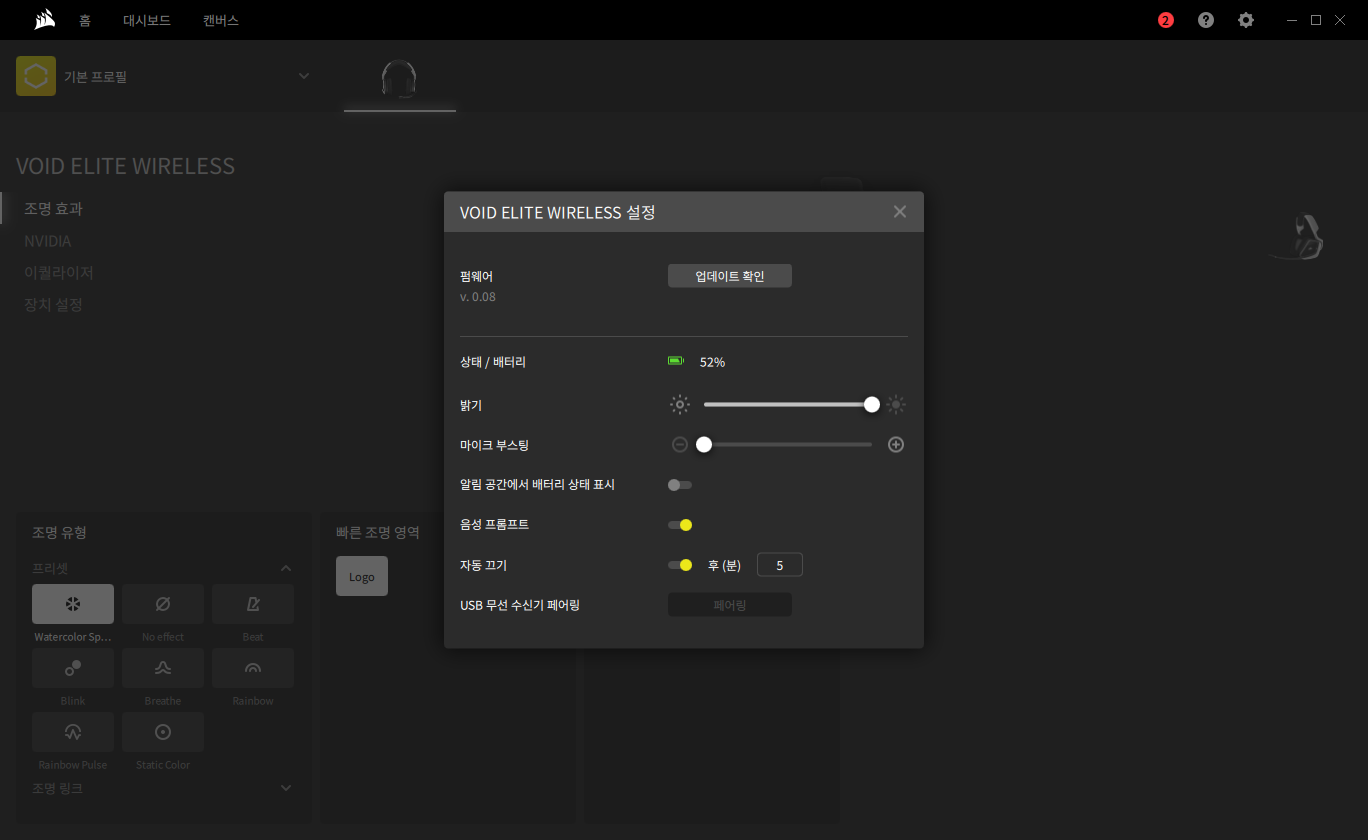The width and height of the screenshot is (1368, 840).
Task: Toggle the auto shutoff switch
Action: [680, 565]
